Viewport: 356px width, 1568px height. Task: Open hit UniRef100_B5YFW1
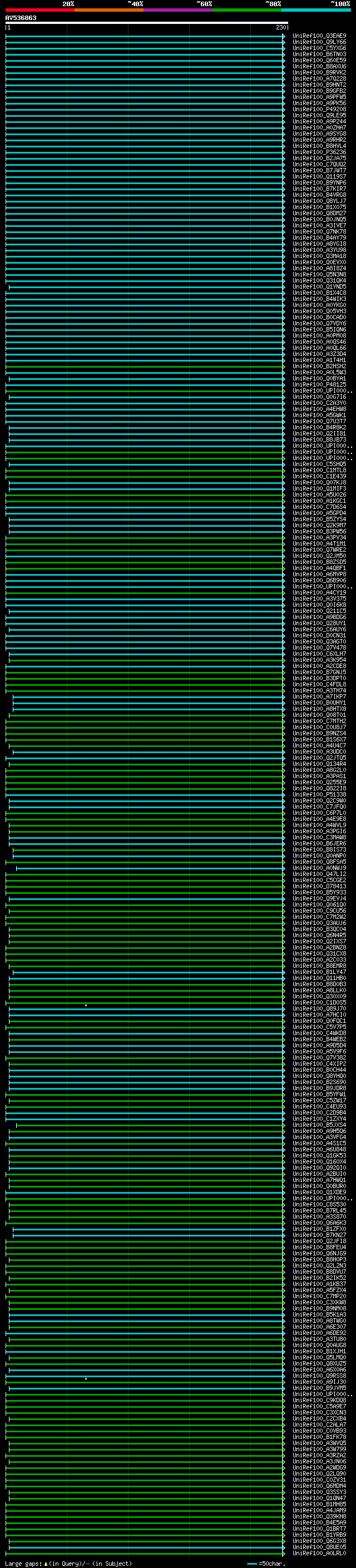pyautogui.click(x=319, y=1095)
